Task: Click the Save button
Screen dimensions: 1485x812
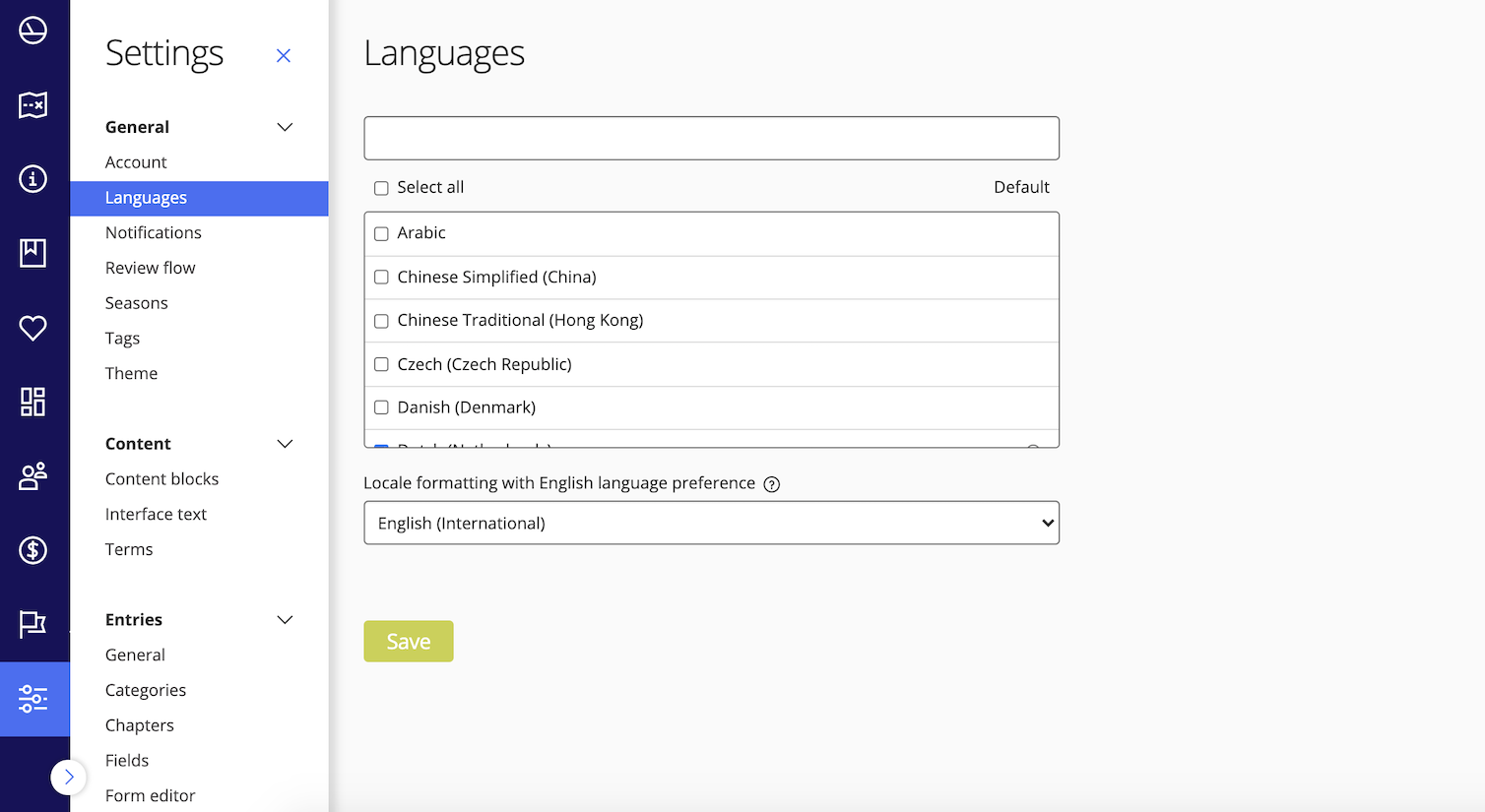Action: [x=409, y=641]
